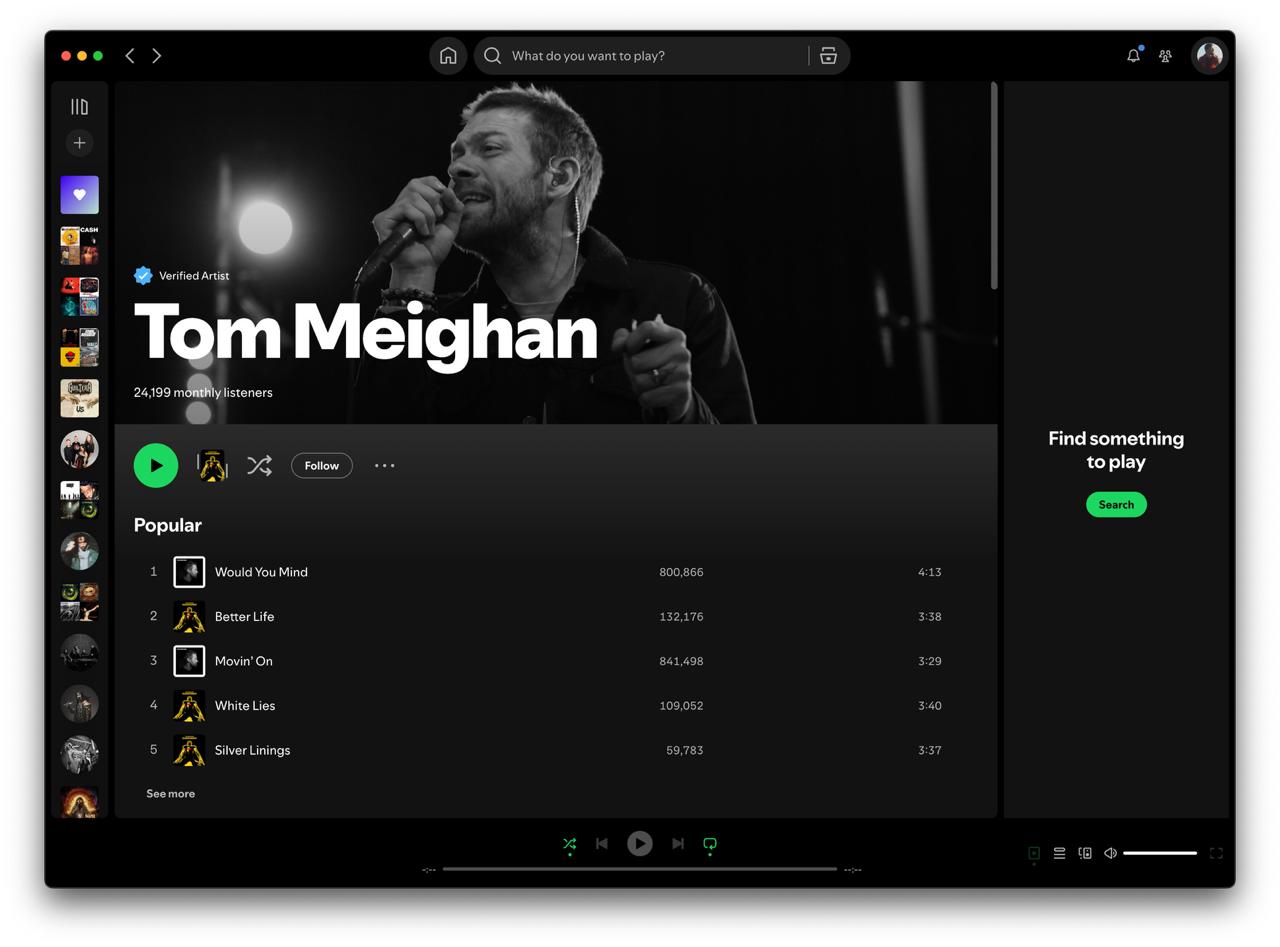Open the create playlist plus button
The image size is (1280, 947).
point(79,143)
